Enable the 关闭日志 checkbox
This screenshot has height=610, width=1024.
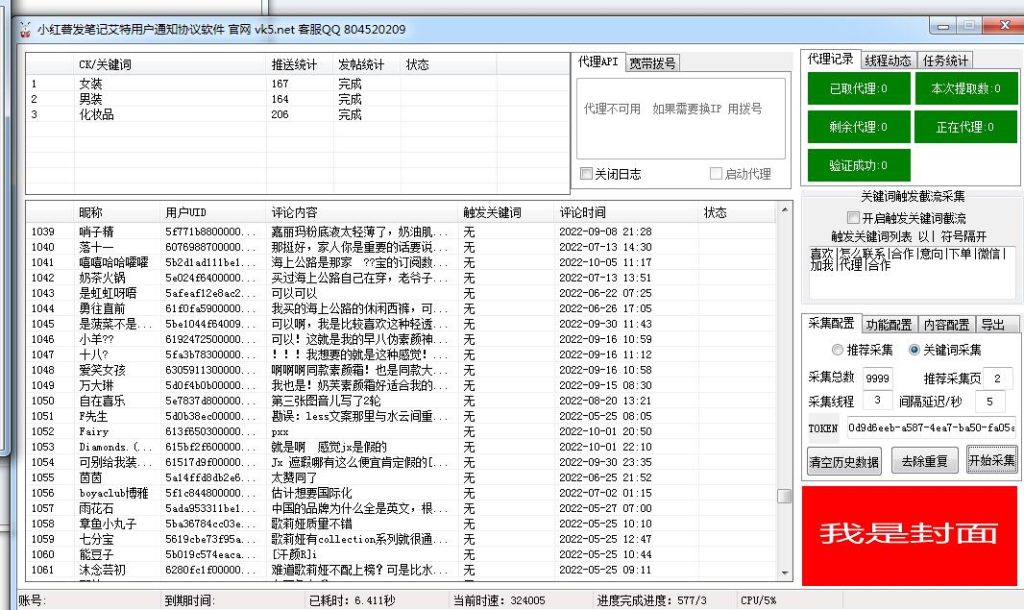click(586, 173)
